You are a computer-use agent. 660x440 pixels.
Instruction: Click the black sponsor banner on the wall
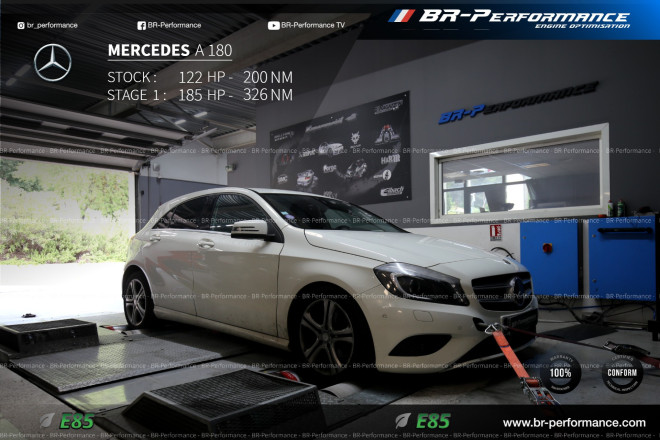tap(340, 150)
